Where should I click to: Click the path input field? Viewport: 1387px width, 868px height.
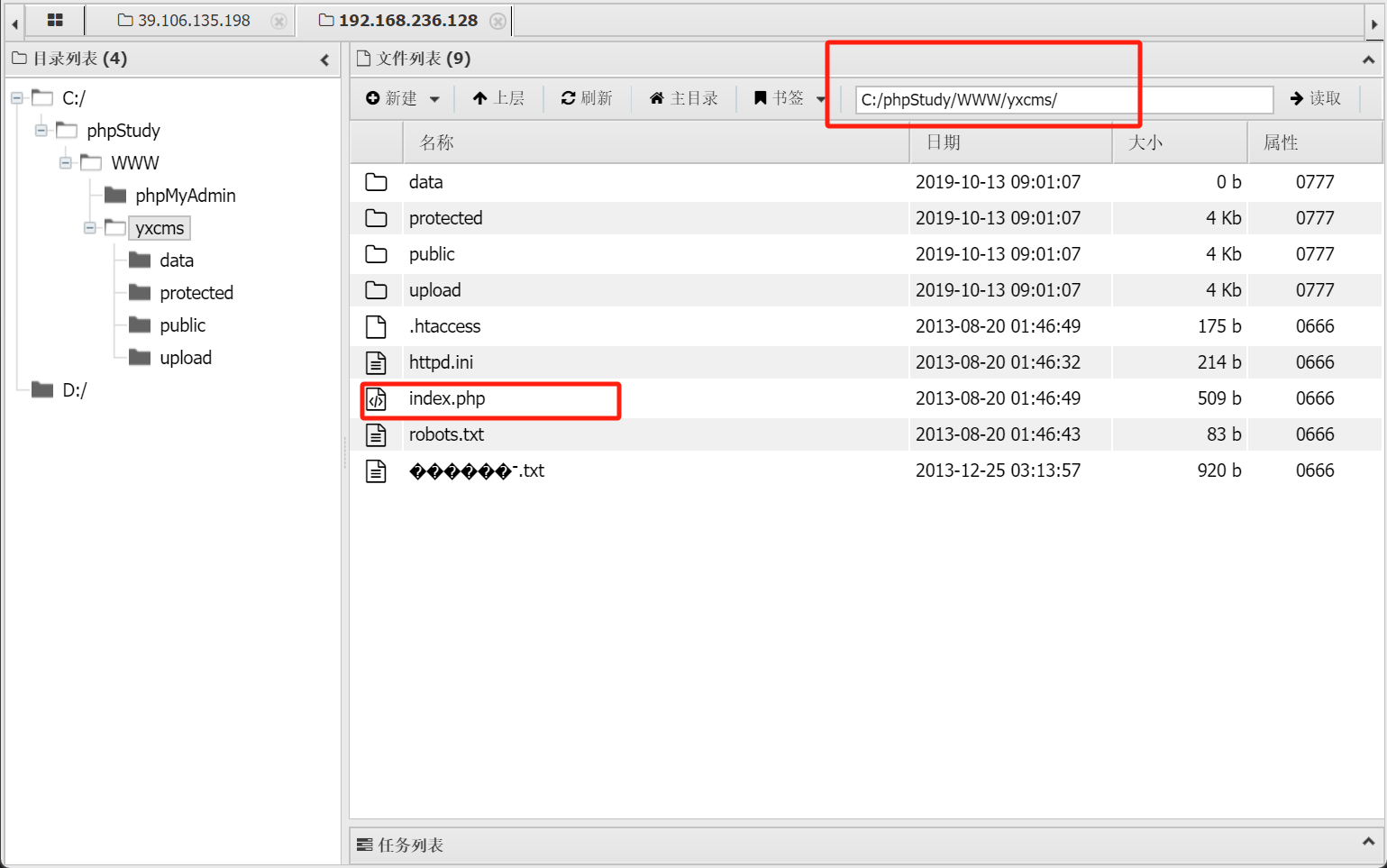(x=1063, y=99)
